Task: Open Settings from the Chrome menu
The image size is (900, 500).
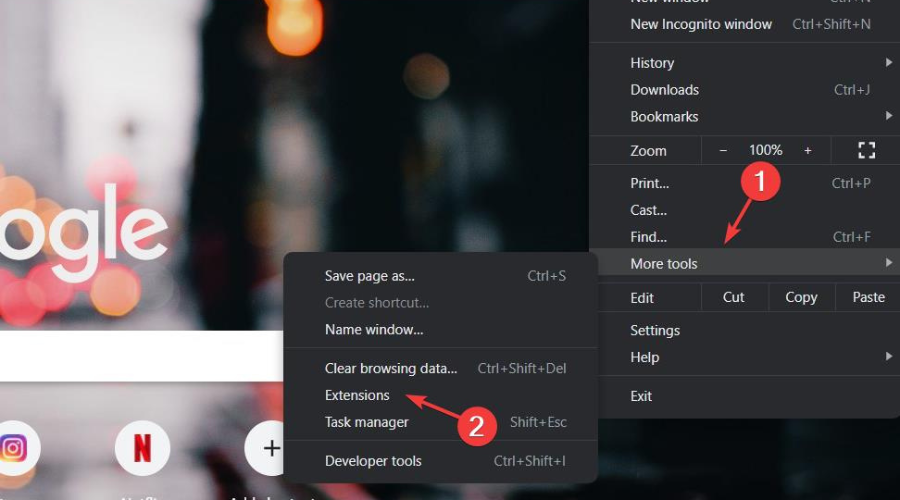Action: tap(744, 330)
